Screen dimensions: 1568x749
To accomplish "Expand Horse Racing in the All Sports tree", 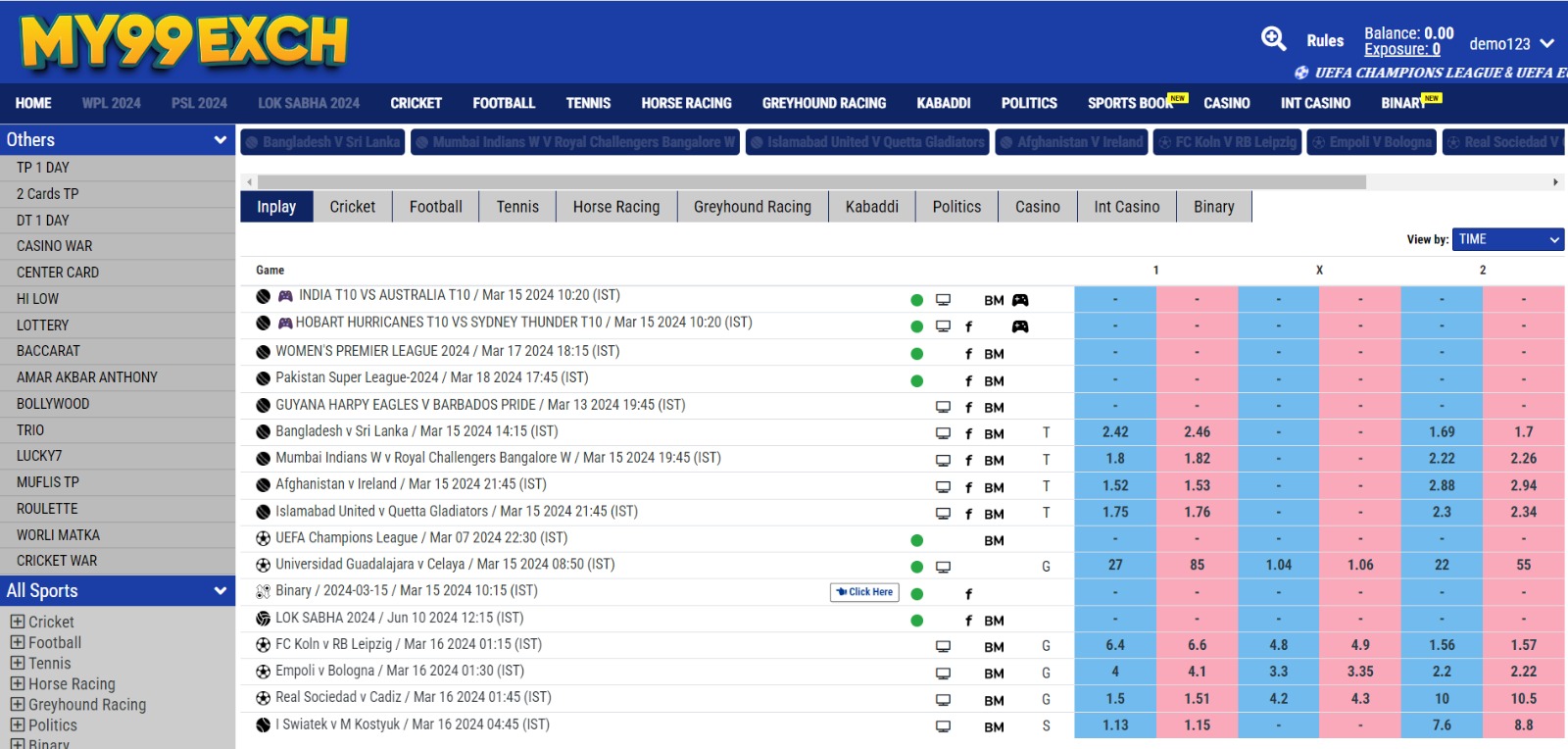I will tap(18, 683).
